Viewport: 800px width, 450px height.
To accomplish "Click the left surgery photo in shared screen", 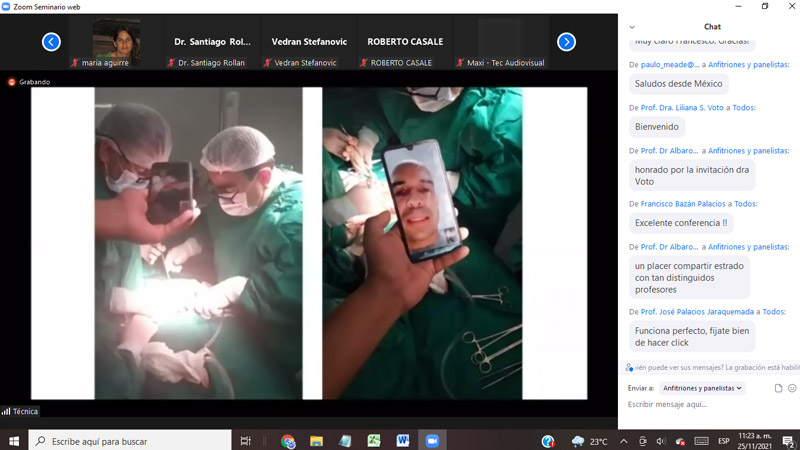I will (198, 243).
